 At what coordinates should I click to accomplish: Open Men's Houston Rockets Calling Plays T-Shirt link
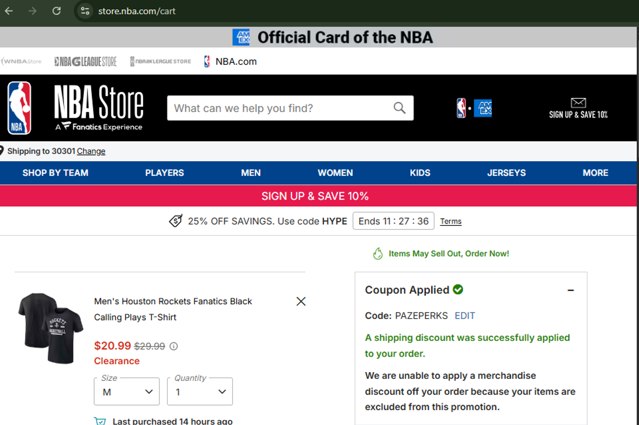[x=173, y=309]
